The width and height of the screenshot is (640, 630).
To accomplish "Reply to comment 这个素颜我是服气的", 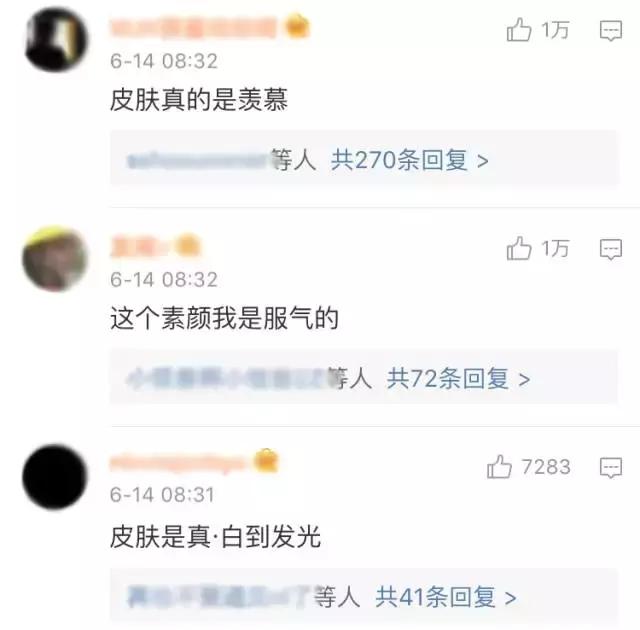I will point(611,249).
